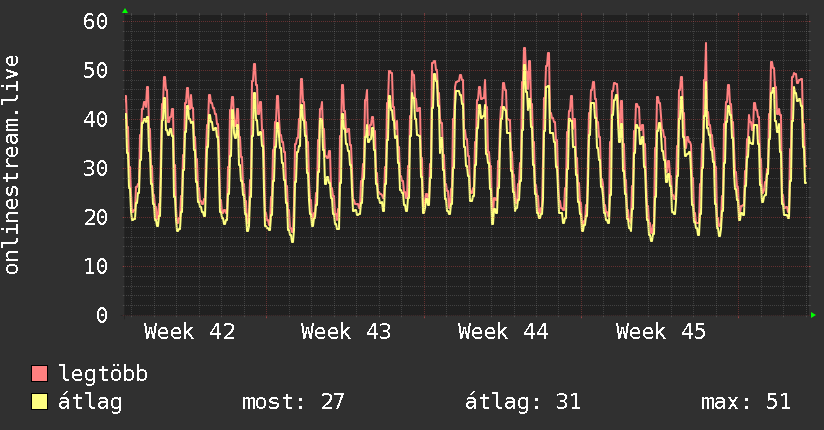
Task: Click the green arrow atop the y-axis
Action: [x=125, y=11]
